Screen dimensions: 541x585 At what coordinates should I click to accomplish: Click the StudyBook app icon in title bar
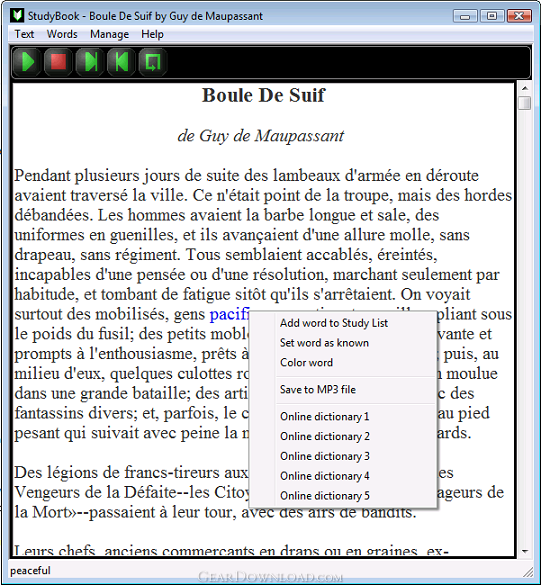click(17, 16)
